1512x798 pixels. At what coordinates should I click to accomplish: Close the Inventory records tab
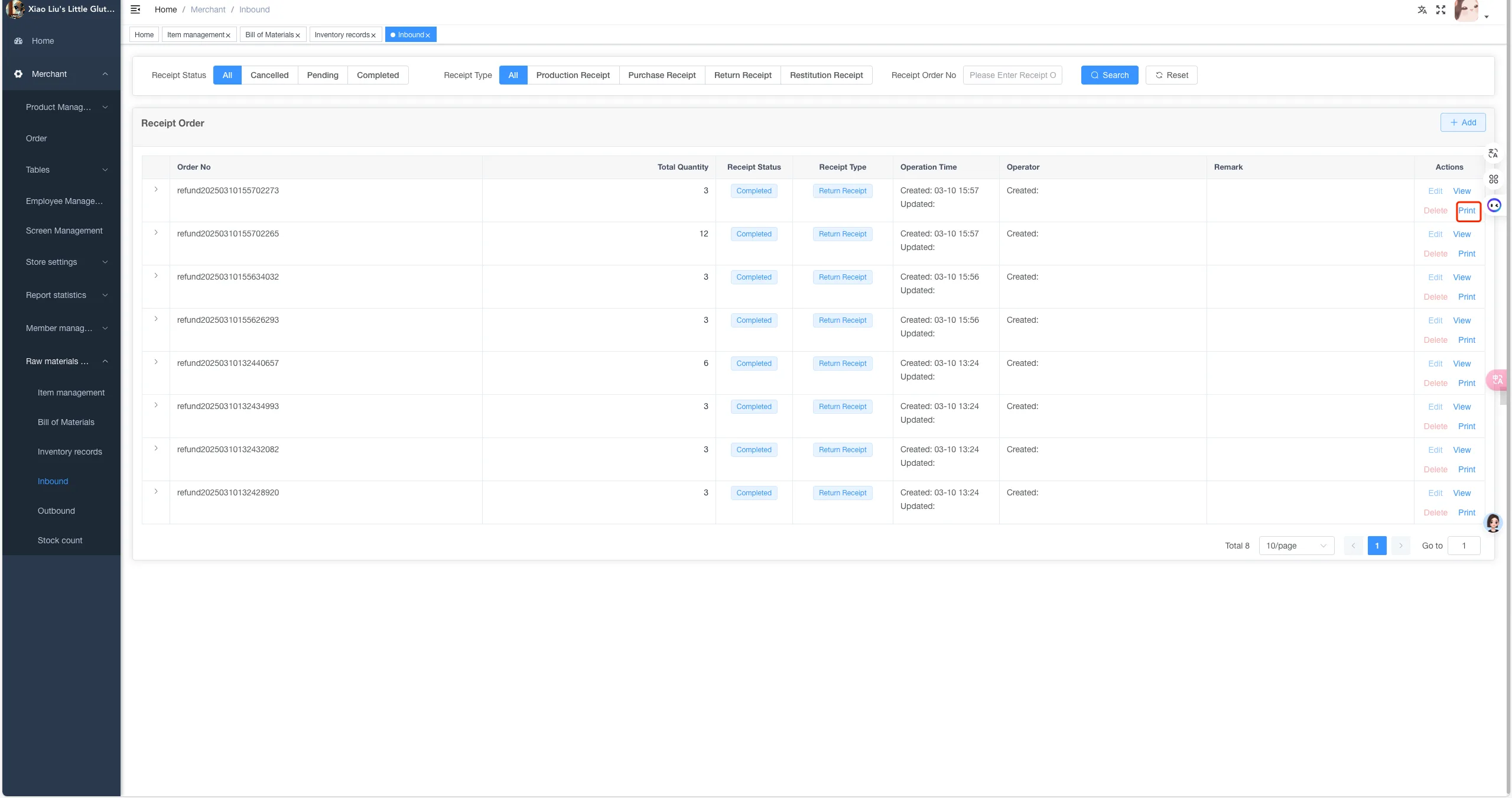coord(373,35)
